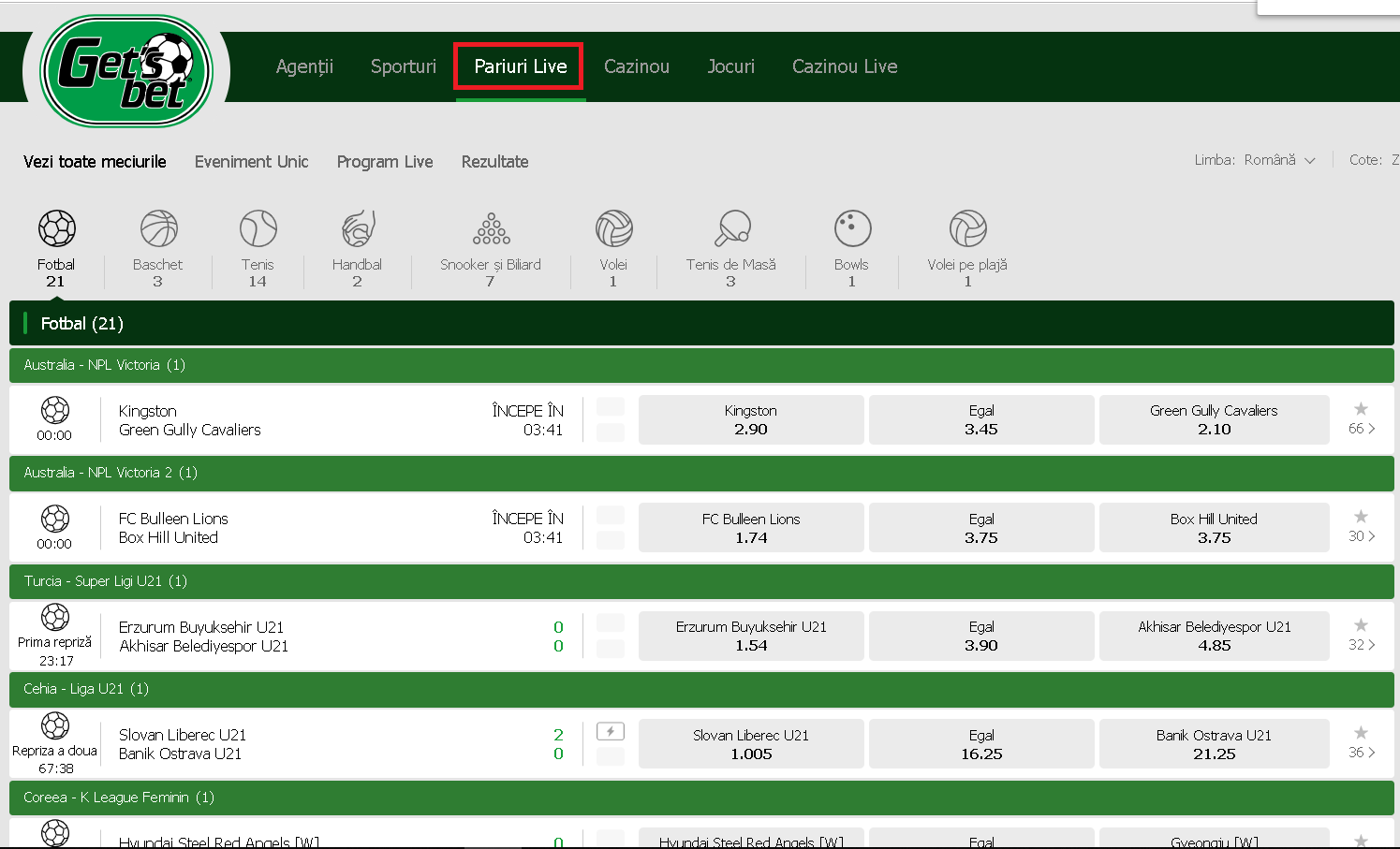The image size is (1400, 849).
Task: Open the Jocuri menu item
Action: click(731, 66)
